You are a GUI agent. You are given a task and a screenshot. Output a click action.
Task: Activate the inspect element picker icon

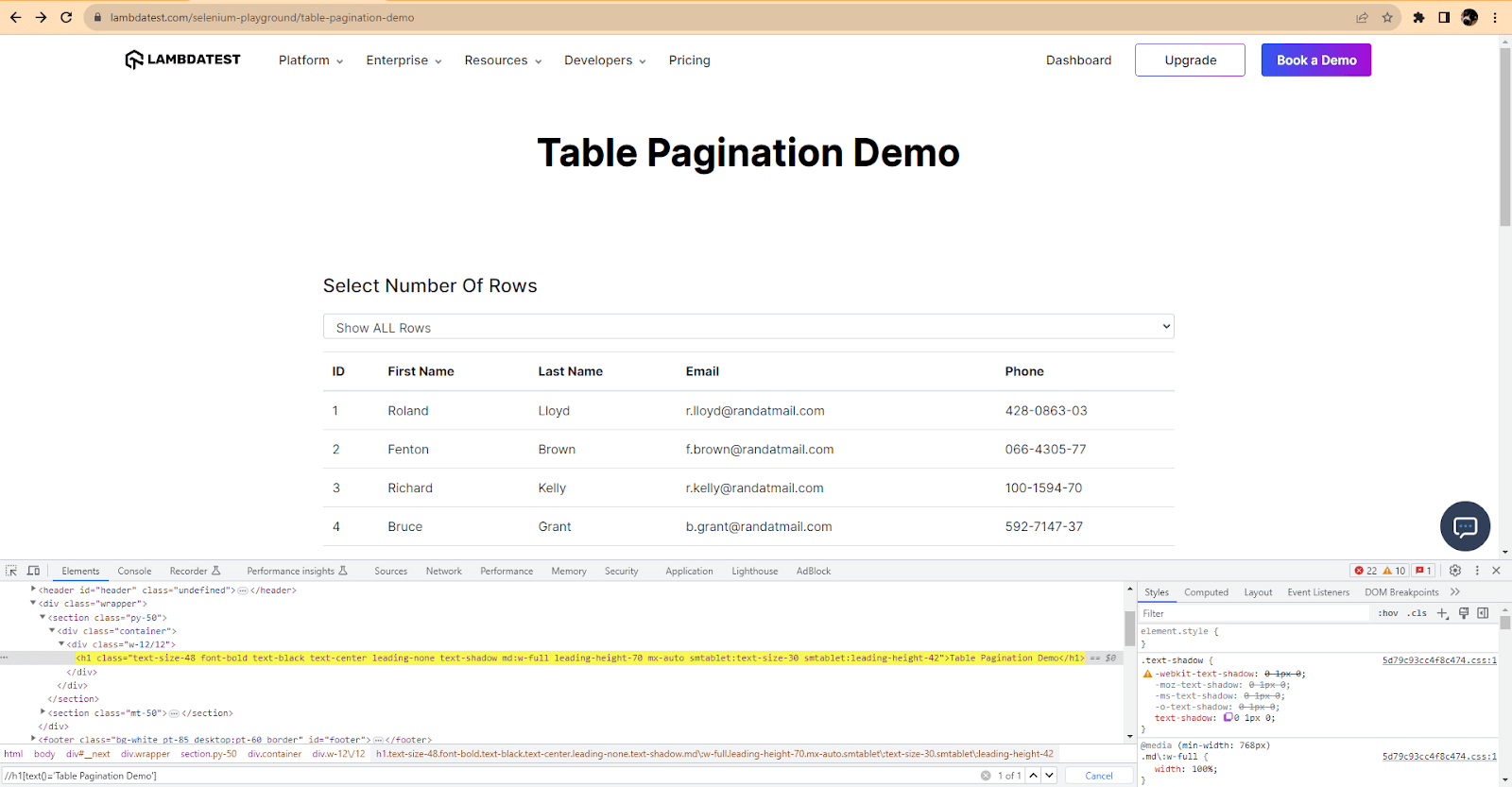click(x=11, y=571)
